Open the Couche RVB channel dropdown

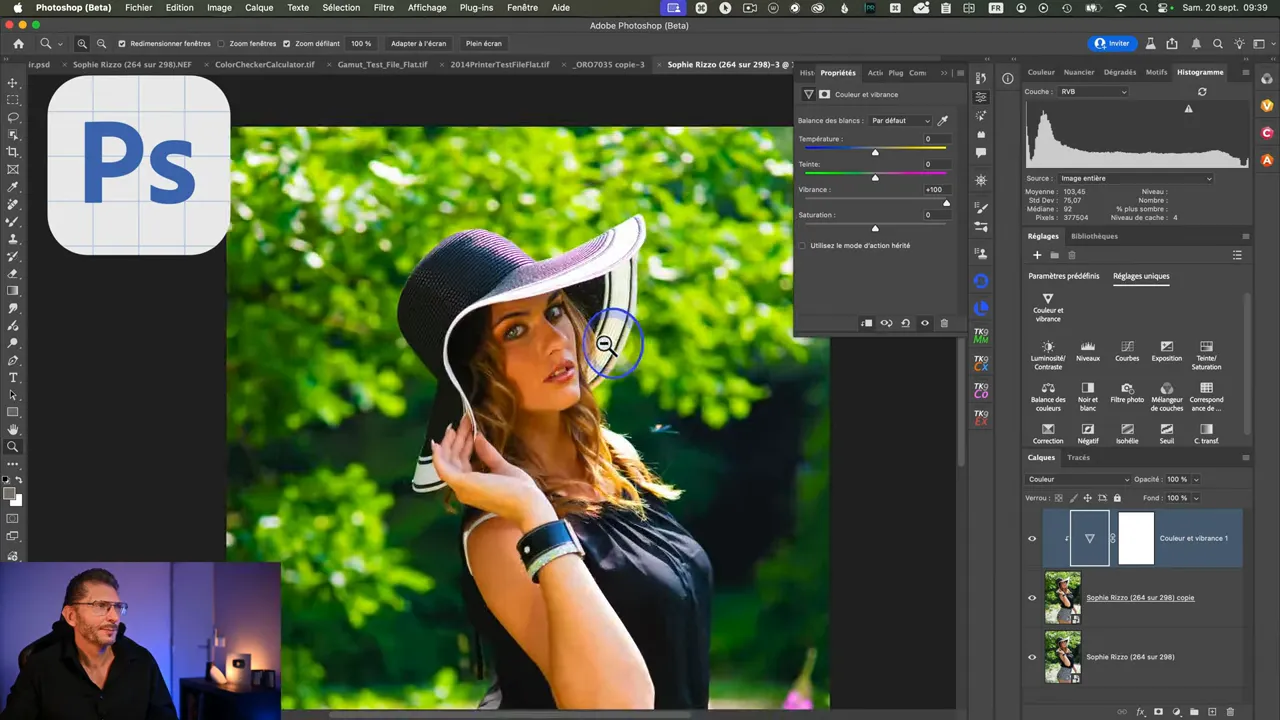tap(1092, 92)
